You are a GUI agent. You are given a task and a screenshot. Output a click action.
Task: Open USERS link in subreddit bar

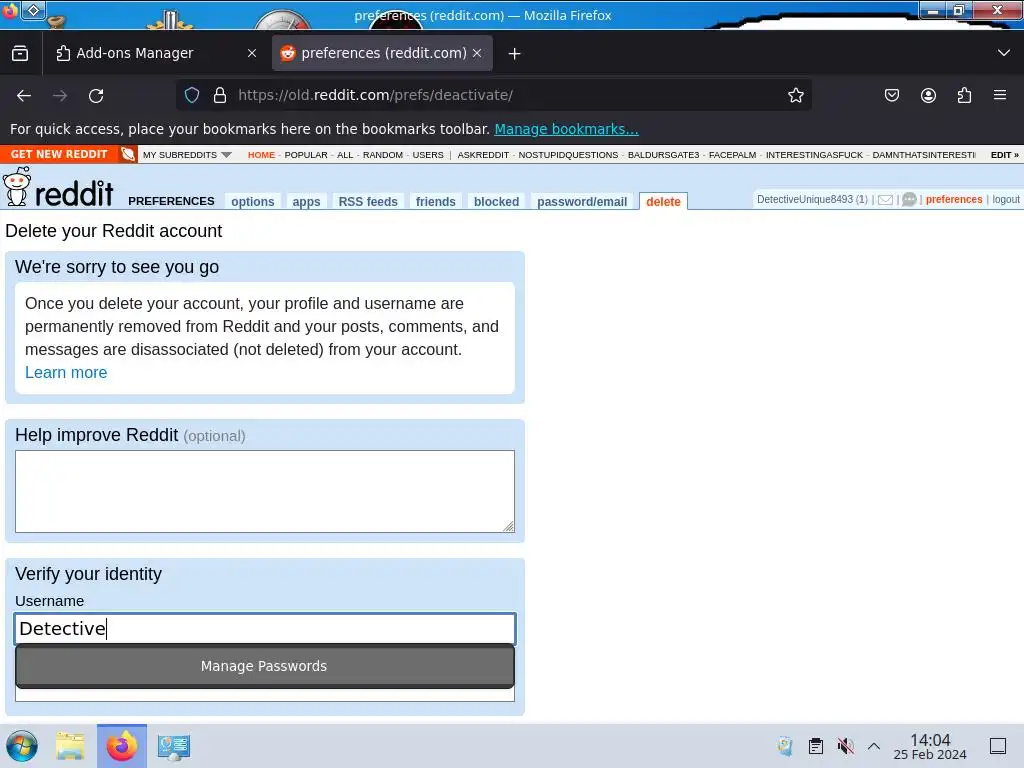pos(428,155)
